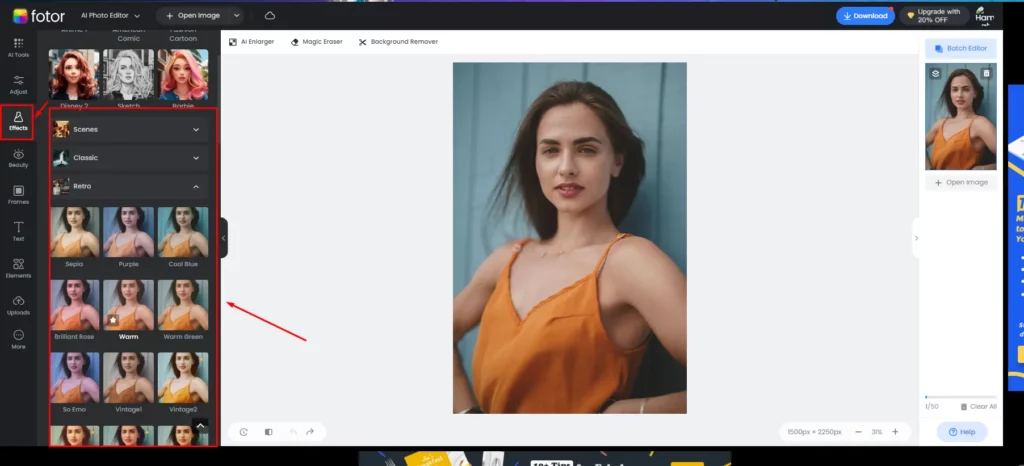Open the edit history clock icon

[244, 432]
